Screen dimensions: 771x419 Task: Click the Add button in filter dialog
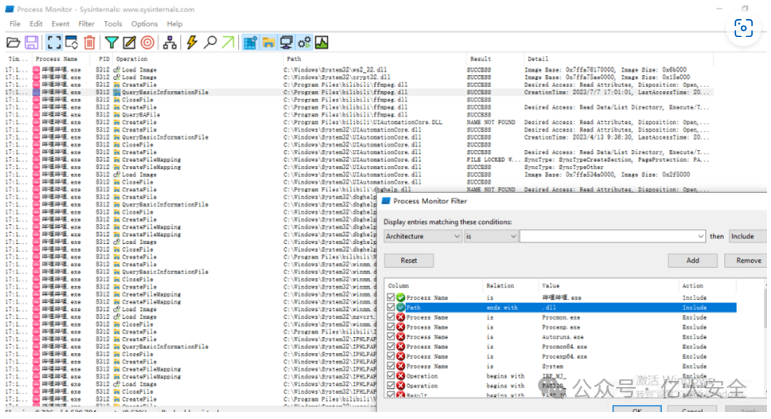(692, 260)
